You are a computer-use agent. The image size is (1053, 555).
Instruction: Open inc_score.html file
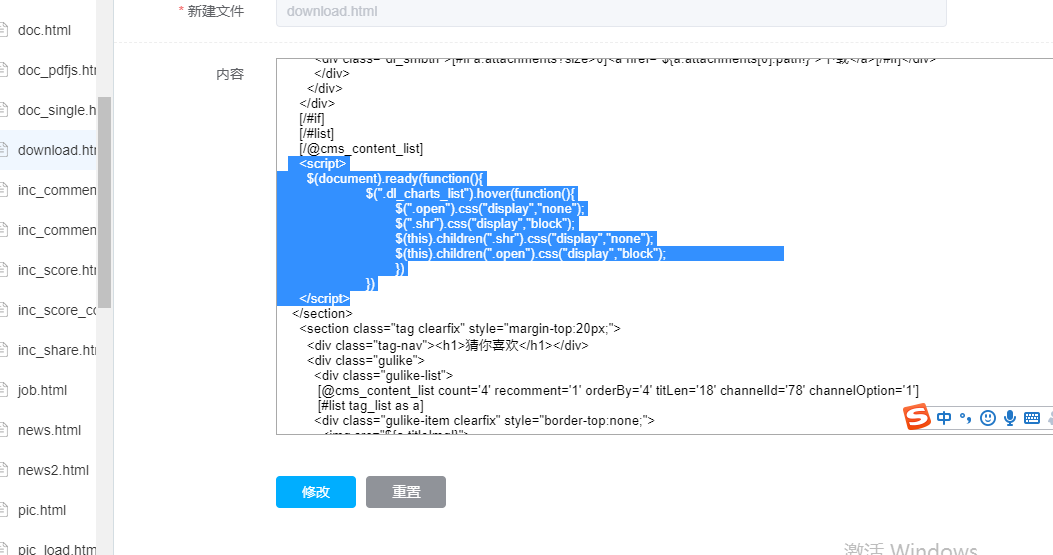[57, 270]
